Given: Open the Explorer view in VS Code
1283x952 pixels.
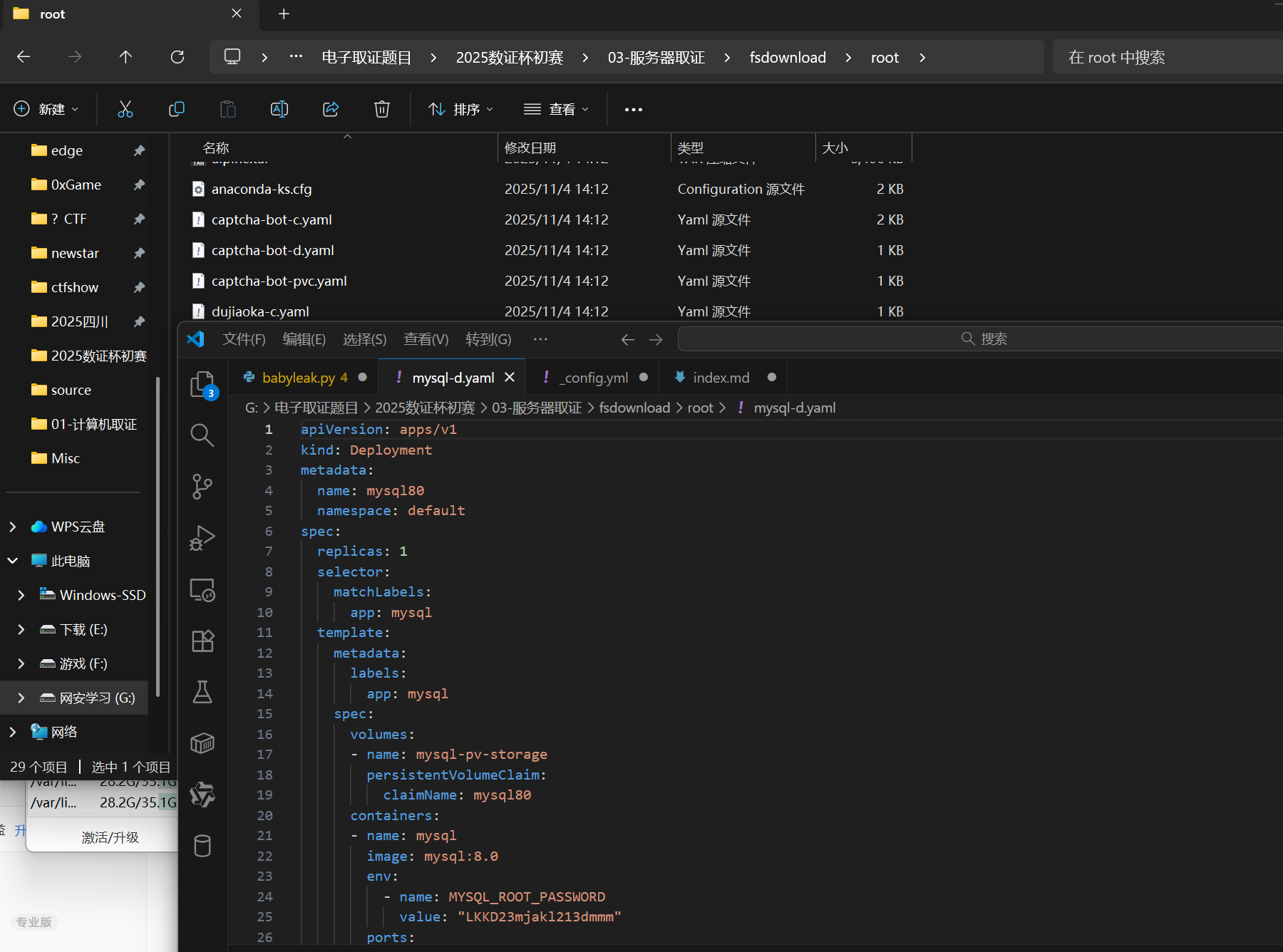Looking at the screenshot, I should (x=202, y=384).
